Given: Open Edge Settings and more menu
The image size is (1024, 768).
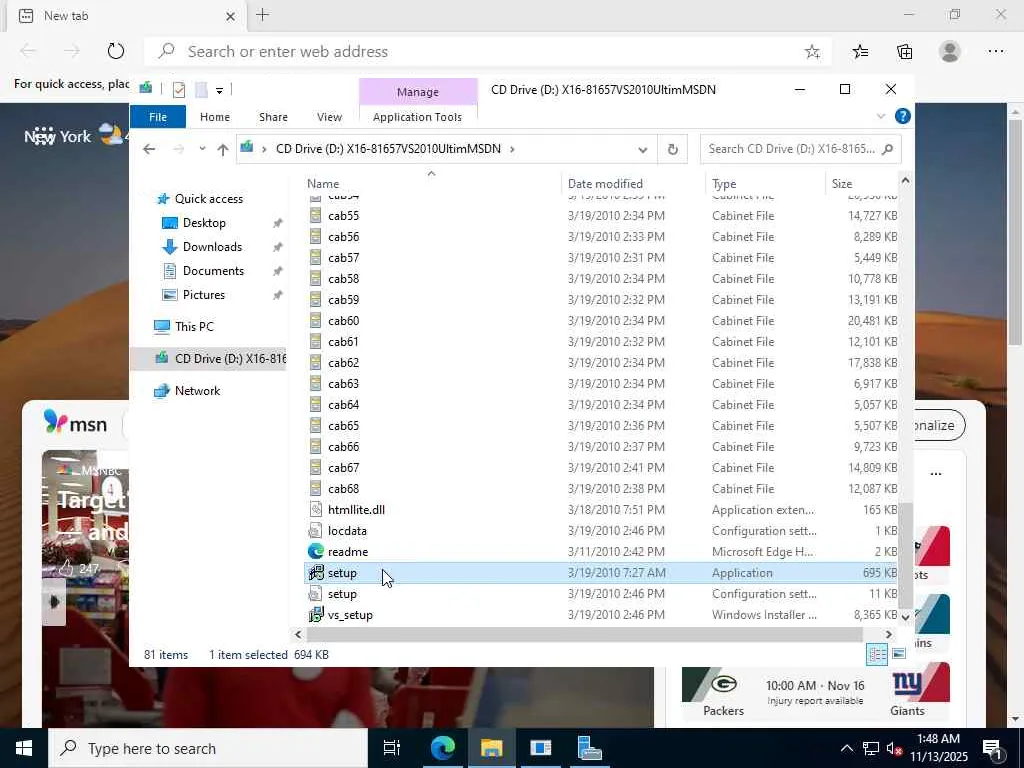Looking at the screenshot, I should 995,52.
